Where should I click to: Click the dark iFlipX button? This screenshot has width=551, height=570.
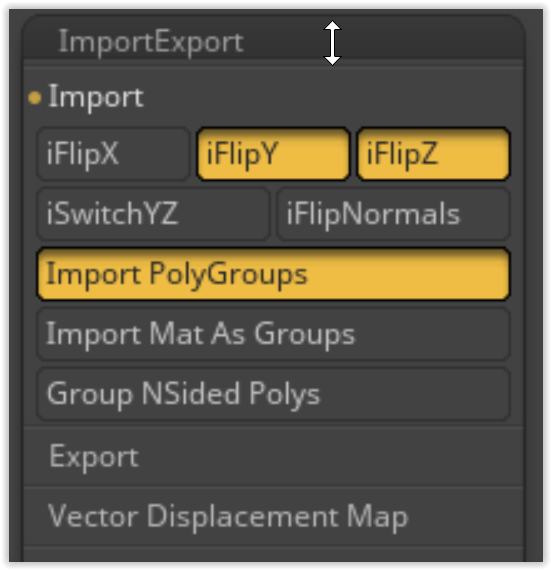click(113, 154)
